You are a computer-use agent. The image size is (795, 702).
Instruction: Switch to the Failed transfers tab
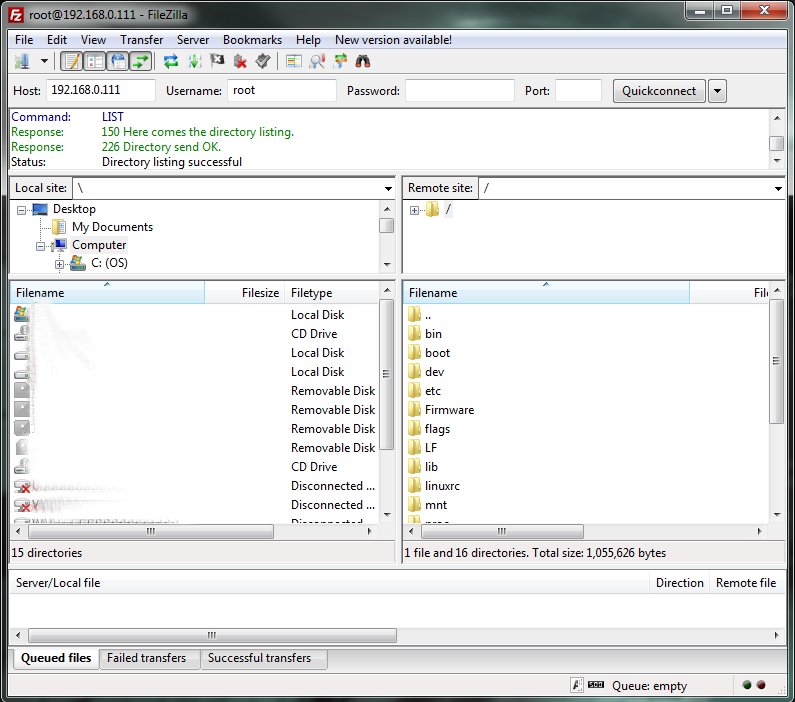click(x=149, y=658)
